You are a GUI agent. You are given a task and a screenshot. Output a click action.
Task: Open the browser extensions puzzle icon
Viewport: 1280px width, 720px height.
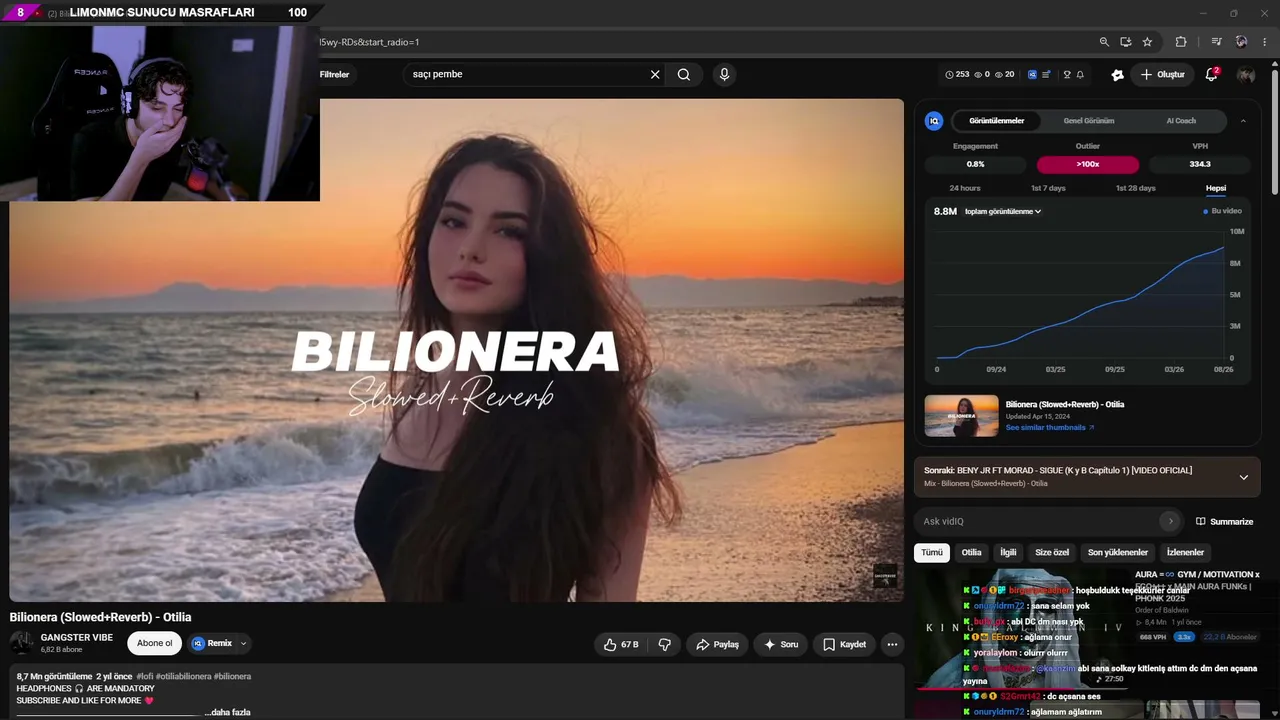click(x=1181, y=42)
